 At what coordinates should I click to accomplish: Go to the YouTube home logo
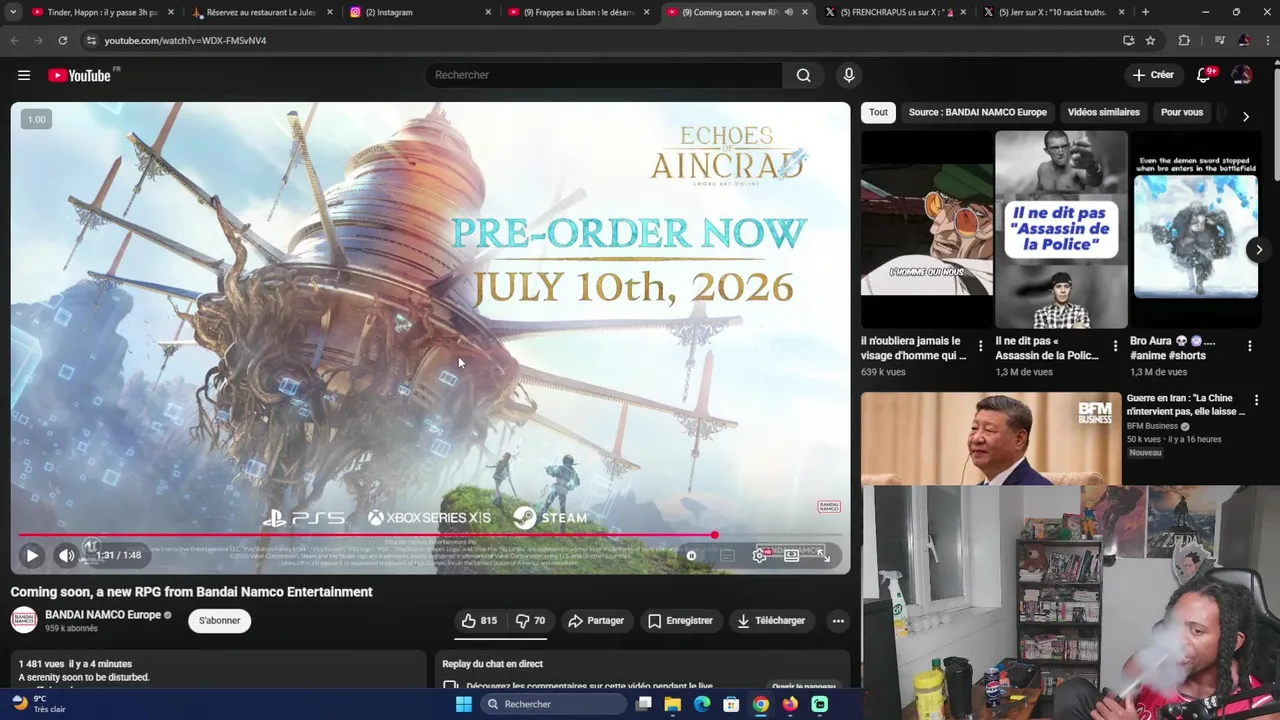pyautogui.click(x=79, y=75)
